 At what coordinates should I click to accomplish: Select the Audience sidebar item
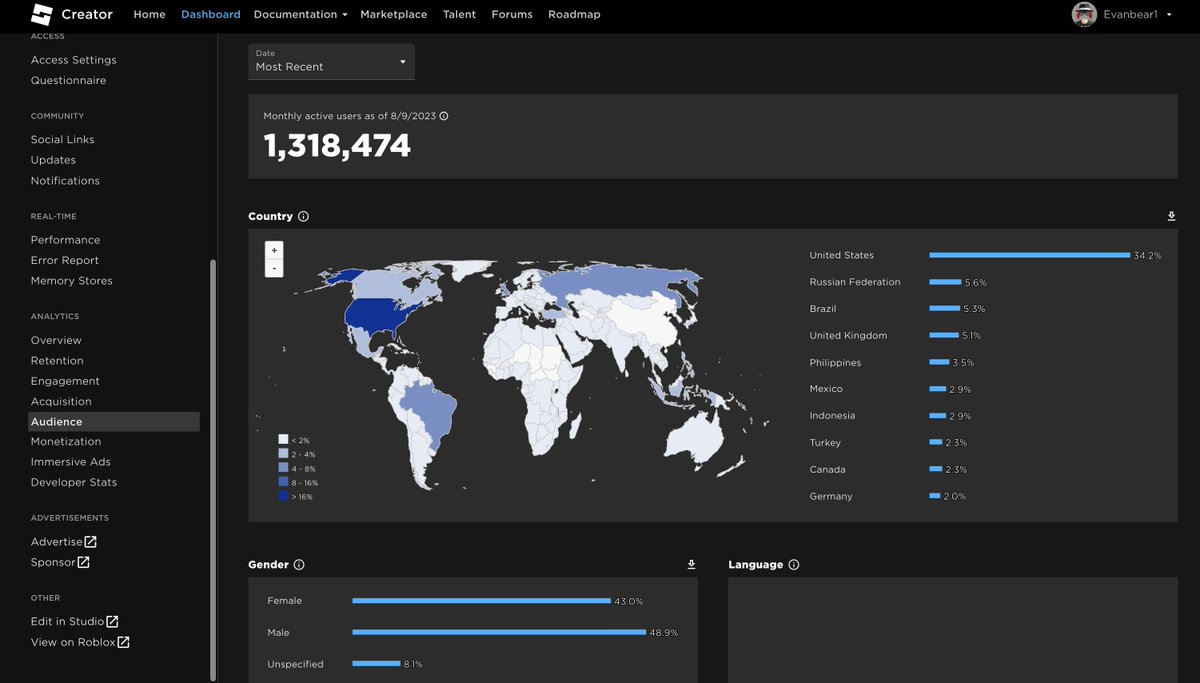tap(114, 422)
